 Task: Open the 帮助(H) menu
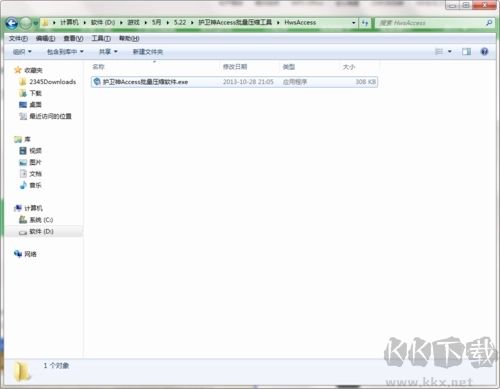coord(129,38)
